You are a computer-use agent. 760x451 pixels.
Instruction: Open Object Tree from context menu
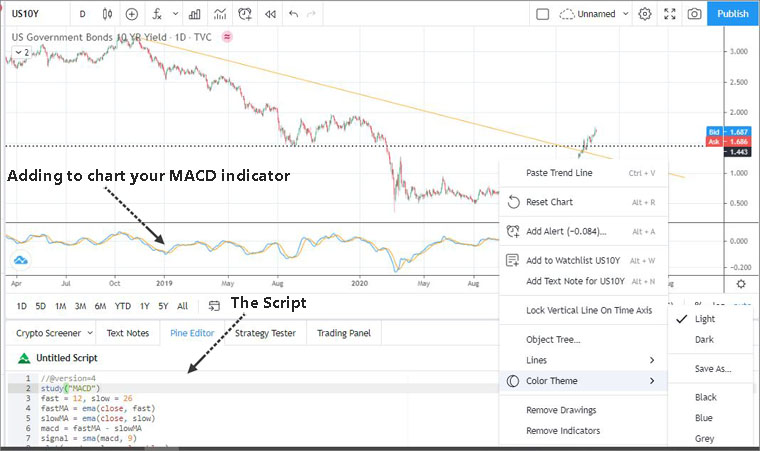(584, 339)
